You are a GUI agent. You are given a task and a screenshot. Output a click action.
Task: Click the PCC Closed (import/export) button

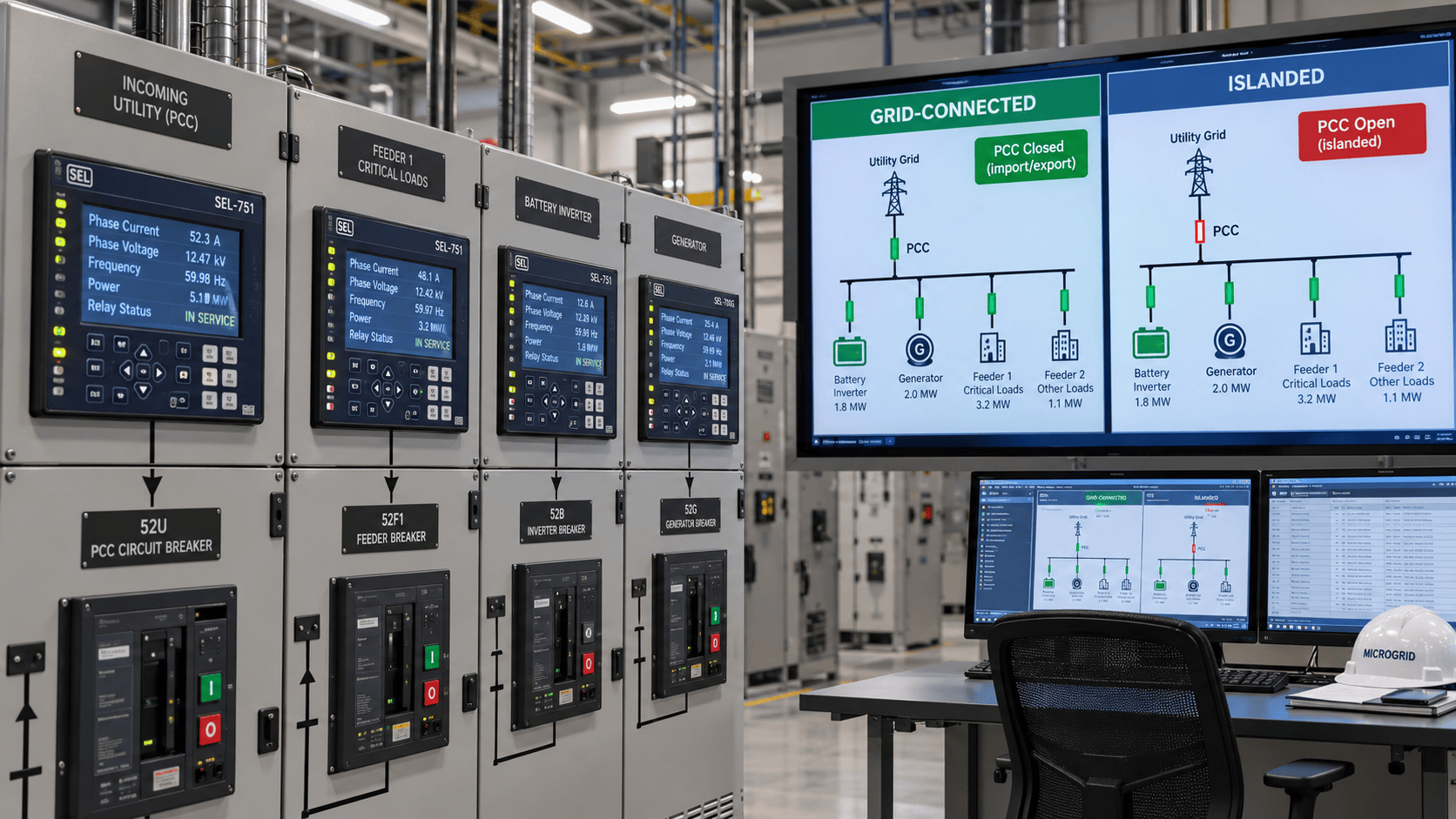pyautogui.click(x=1031, y=156)
